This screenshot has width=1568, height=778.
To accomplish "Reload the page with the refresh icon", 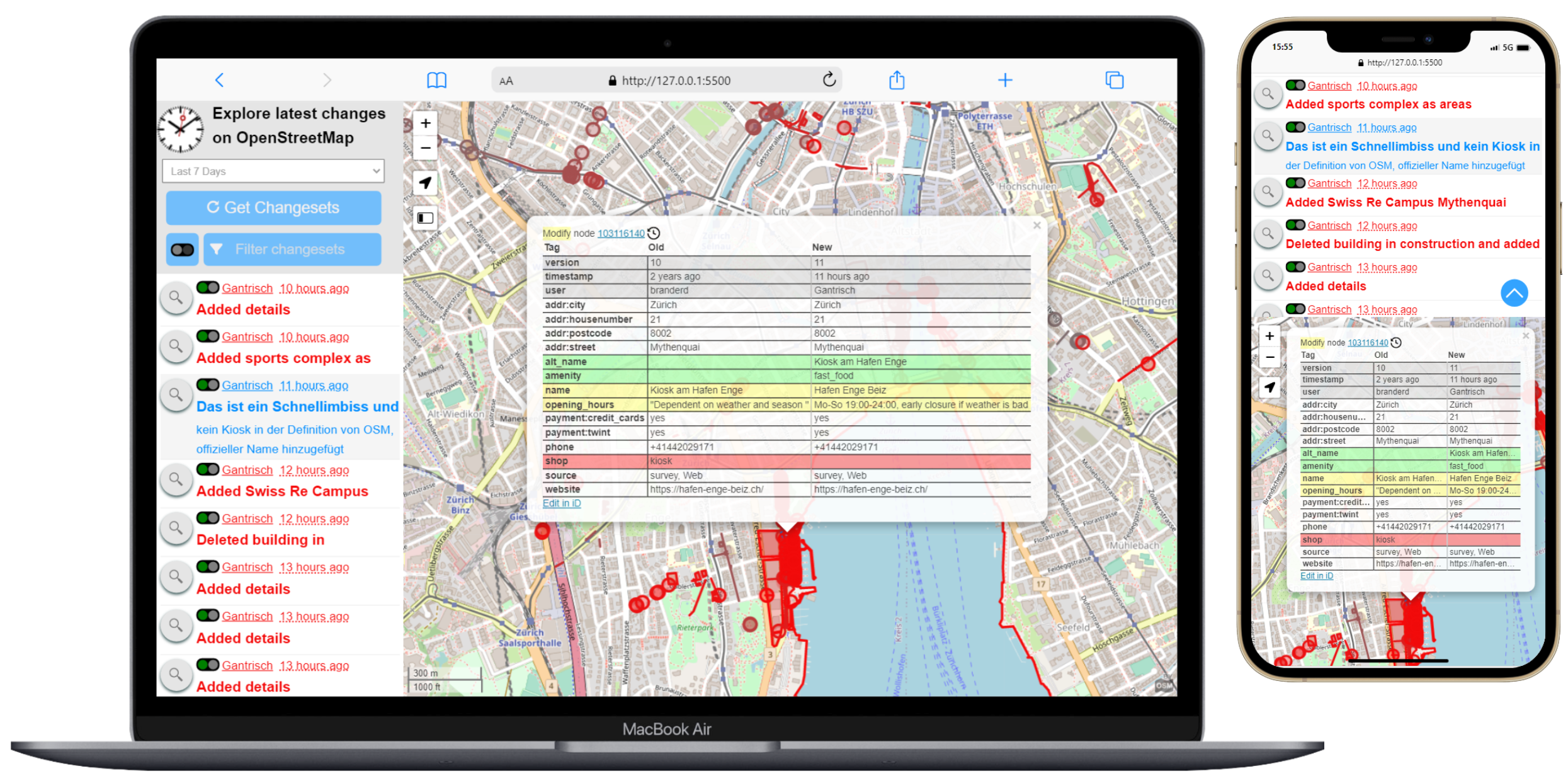I will tap(829, 79).
